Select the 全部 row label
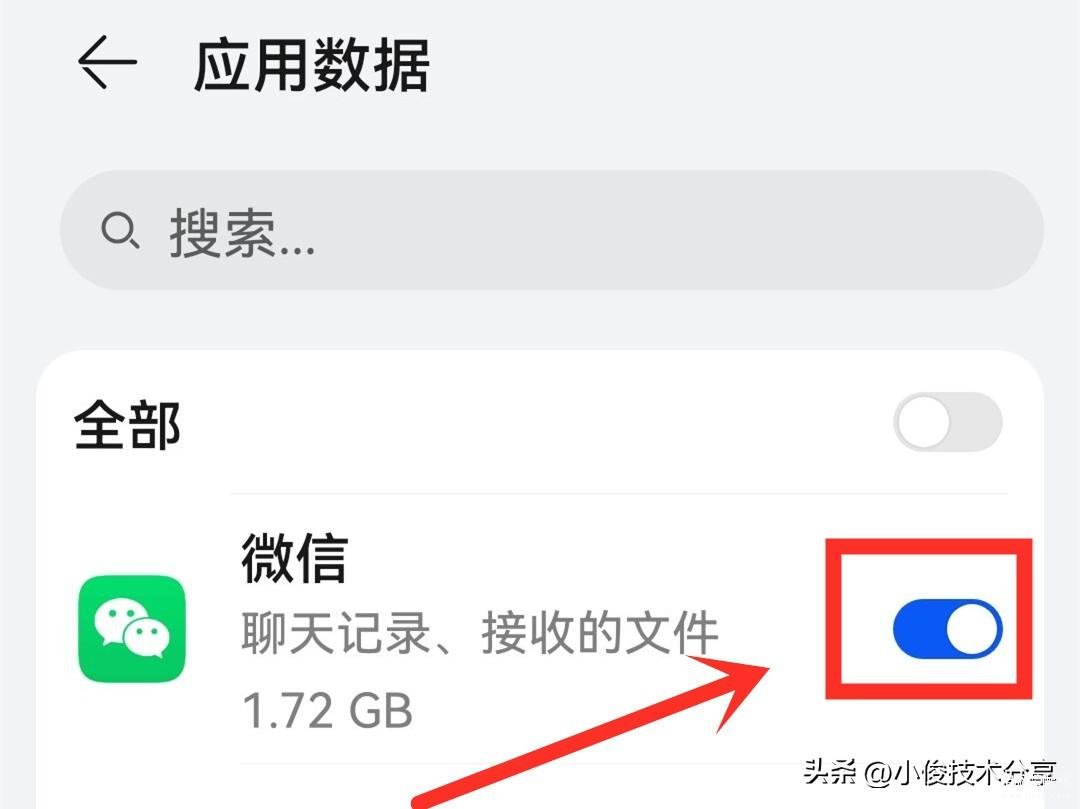This screenshot has width=1080, height=809. (127, 425)
